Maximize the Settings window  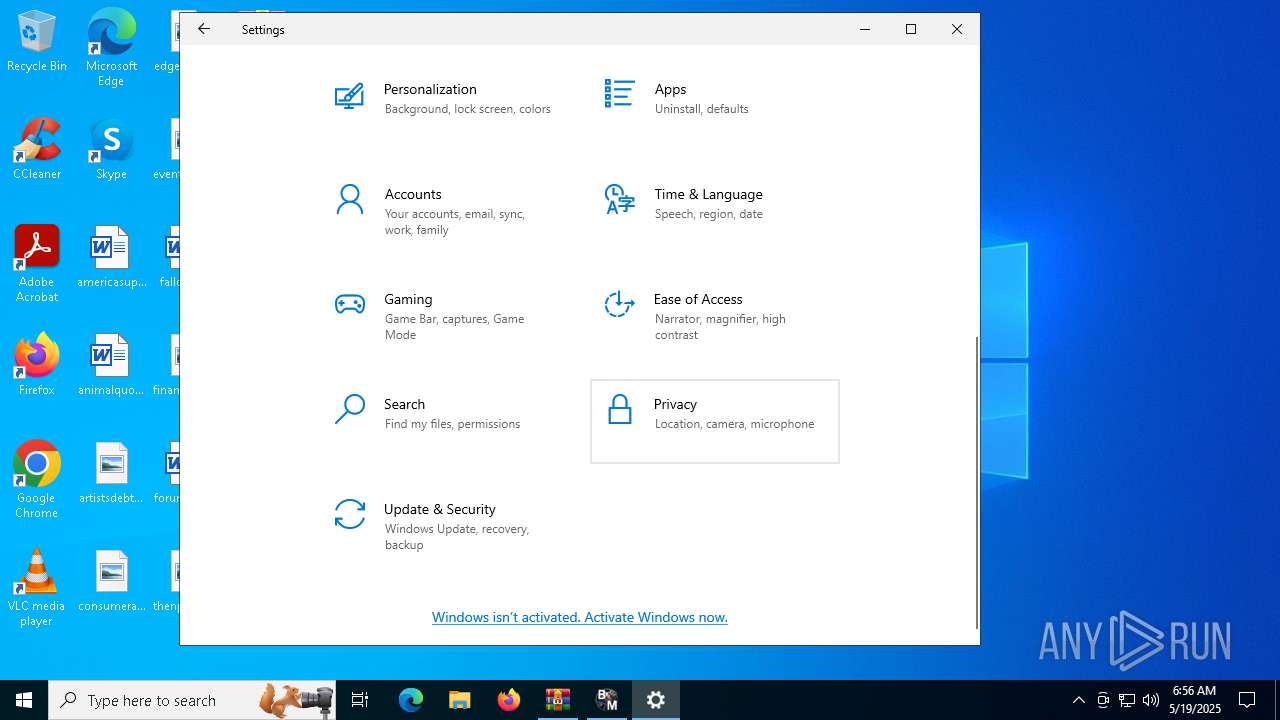[x=911, y=29]
